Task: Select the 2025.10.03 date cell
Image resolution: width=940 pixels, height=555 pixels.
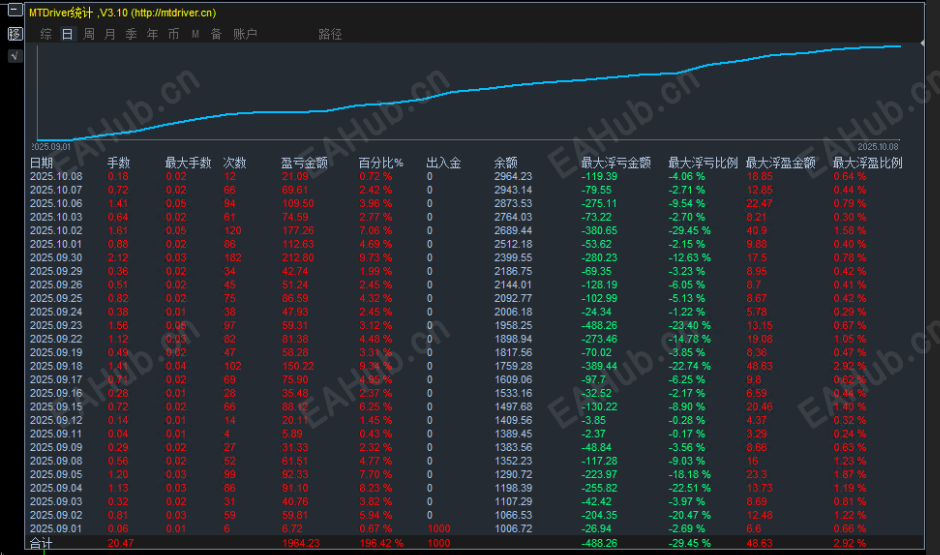Action: pyautogui.click(x=56, y=217)
